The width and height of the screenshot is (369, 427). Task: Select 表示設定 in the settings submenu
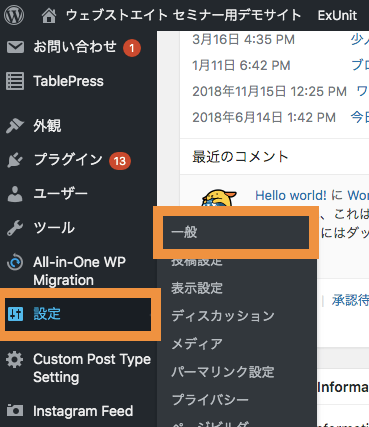pos(197,288)
